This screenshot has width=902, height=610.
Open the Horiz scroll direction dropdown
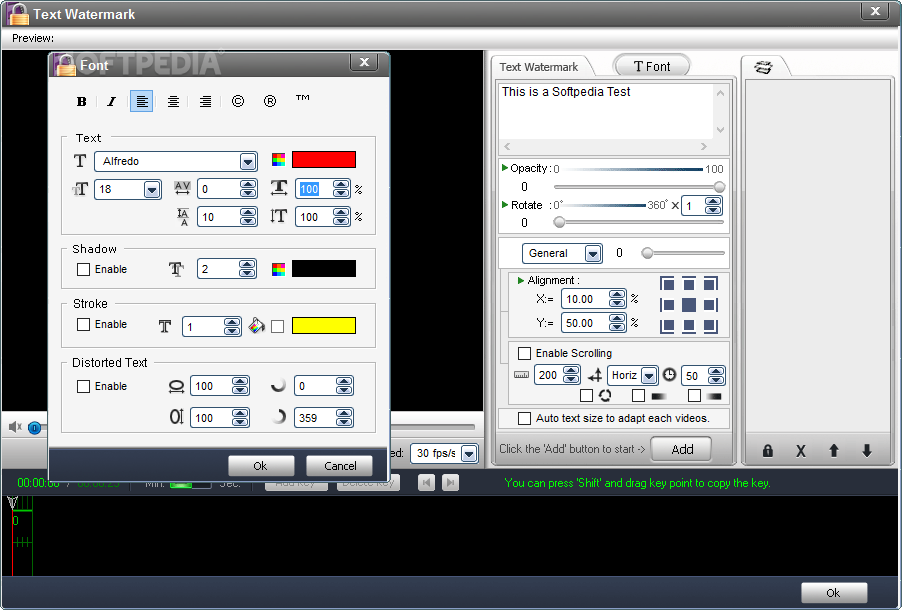coord(649,376)
